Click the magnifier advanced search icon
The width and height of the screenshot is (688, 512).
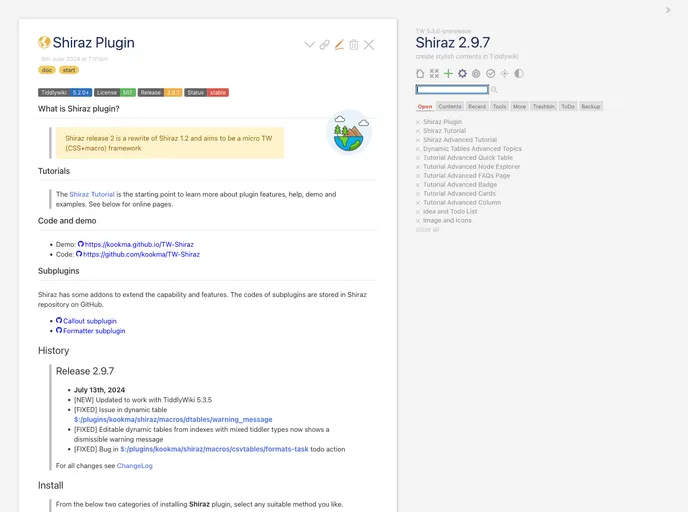[494, 90]
